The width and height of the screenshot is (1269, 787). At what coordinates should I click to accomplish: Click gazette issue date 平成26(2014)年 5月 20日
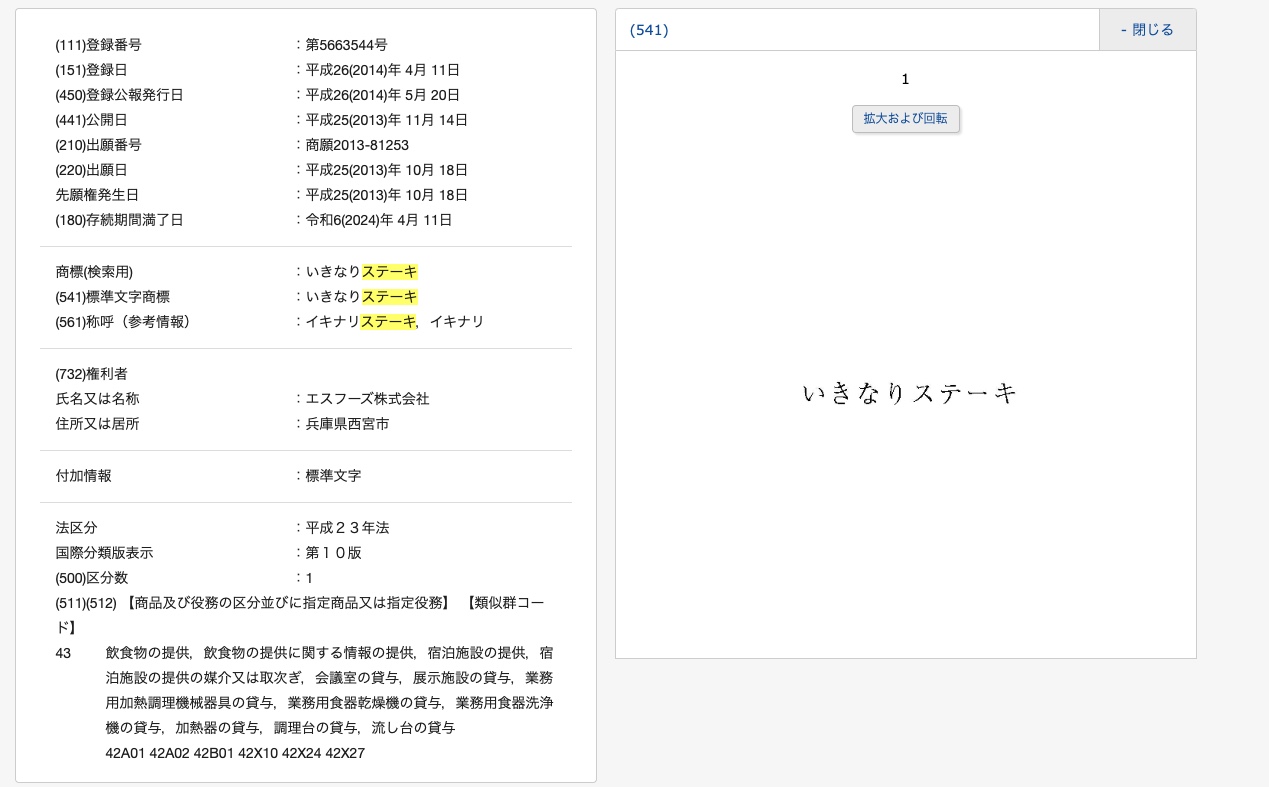382,95
